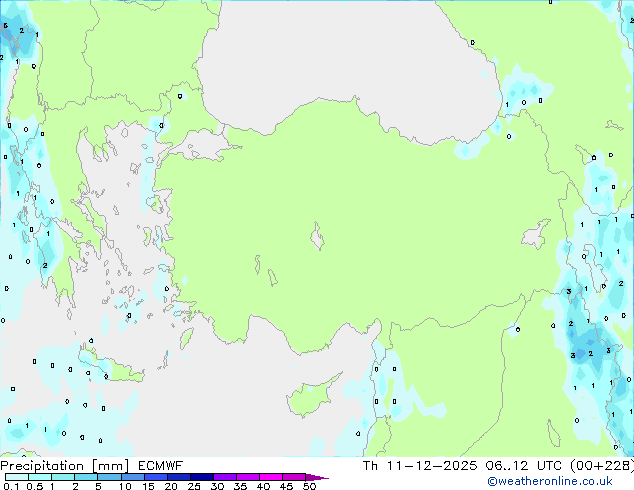Click the Crete island on the map
Screen dimensions: 634x490
(x=111, y=366)
